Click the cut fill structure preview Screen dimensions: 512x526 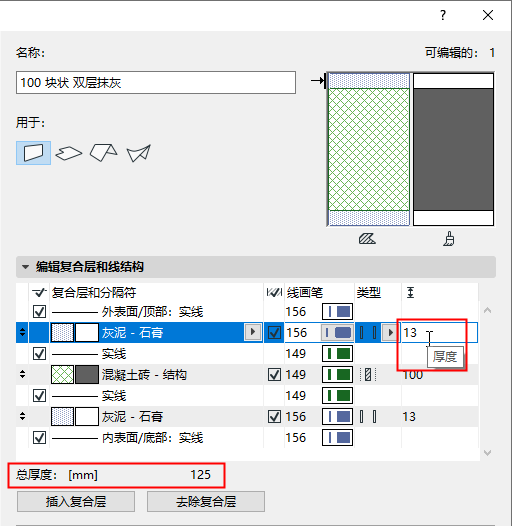click(x=369, y=149)
